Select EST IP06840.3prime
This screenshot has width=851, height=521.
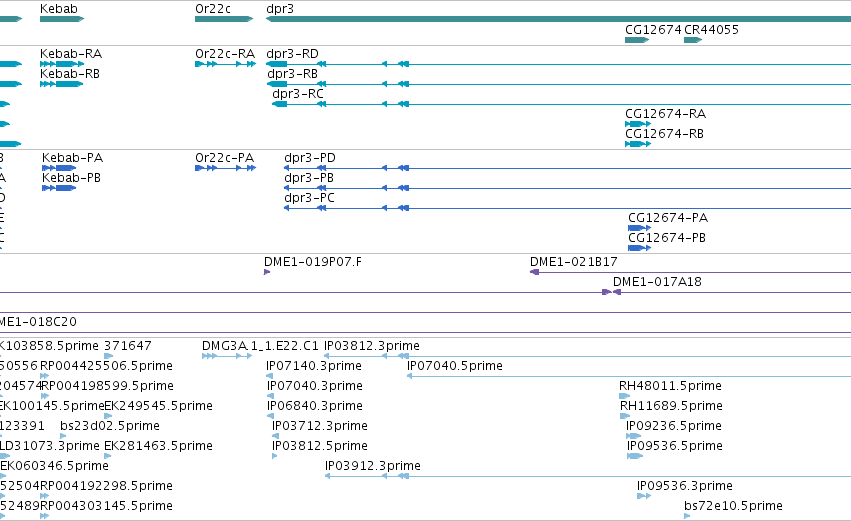[270, 416]
